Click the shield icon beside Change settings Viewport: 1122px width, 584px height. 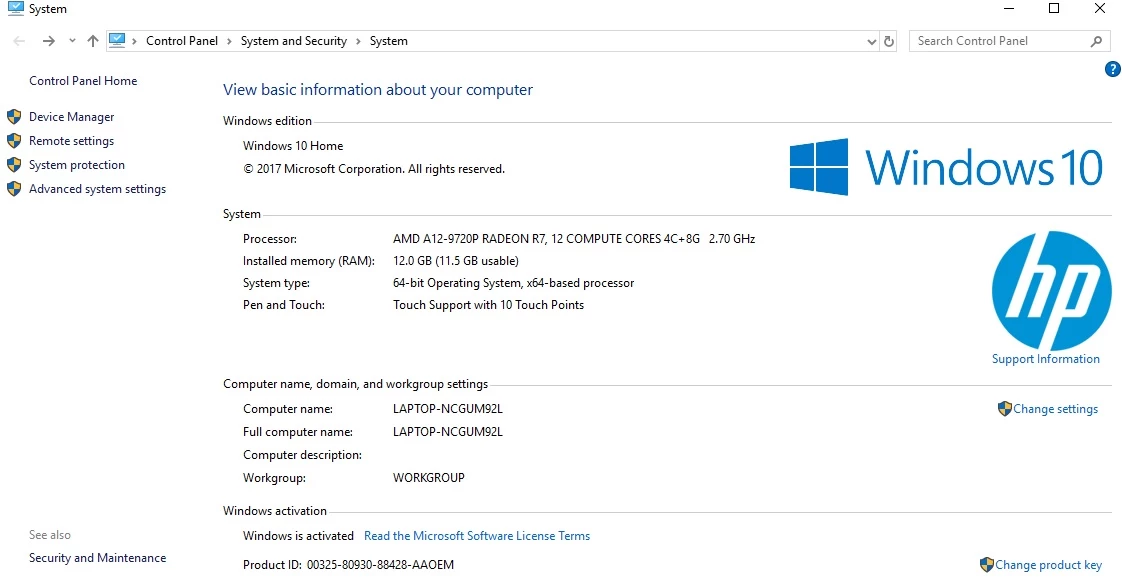click(1005, 409)
